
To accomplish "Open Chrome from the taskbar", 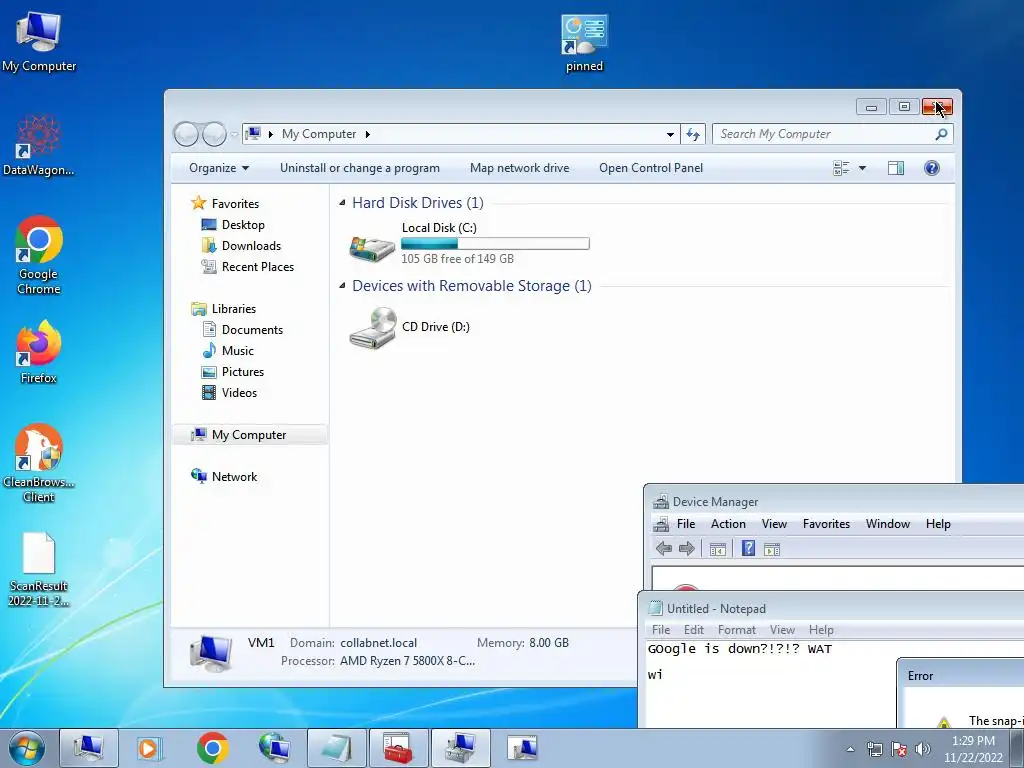I will (x=212, y=748).
